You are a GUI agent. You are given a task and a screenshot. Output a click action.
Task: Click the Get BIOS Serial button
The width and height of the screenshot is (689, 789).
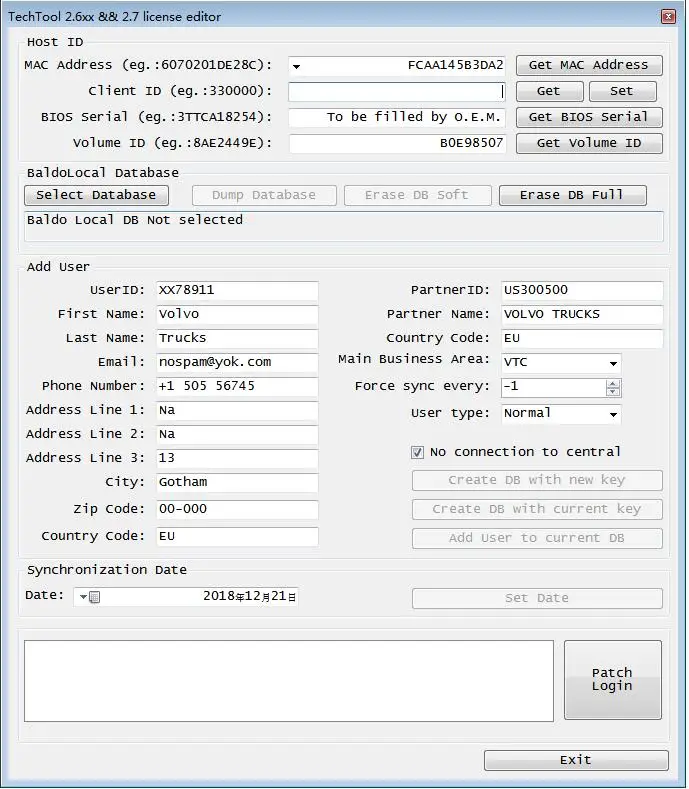pyautogui.click(x=589, y=117)
